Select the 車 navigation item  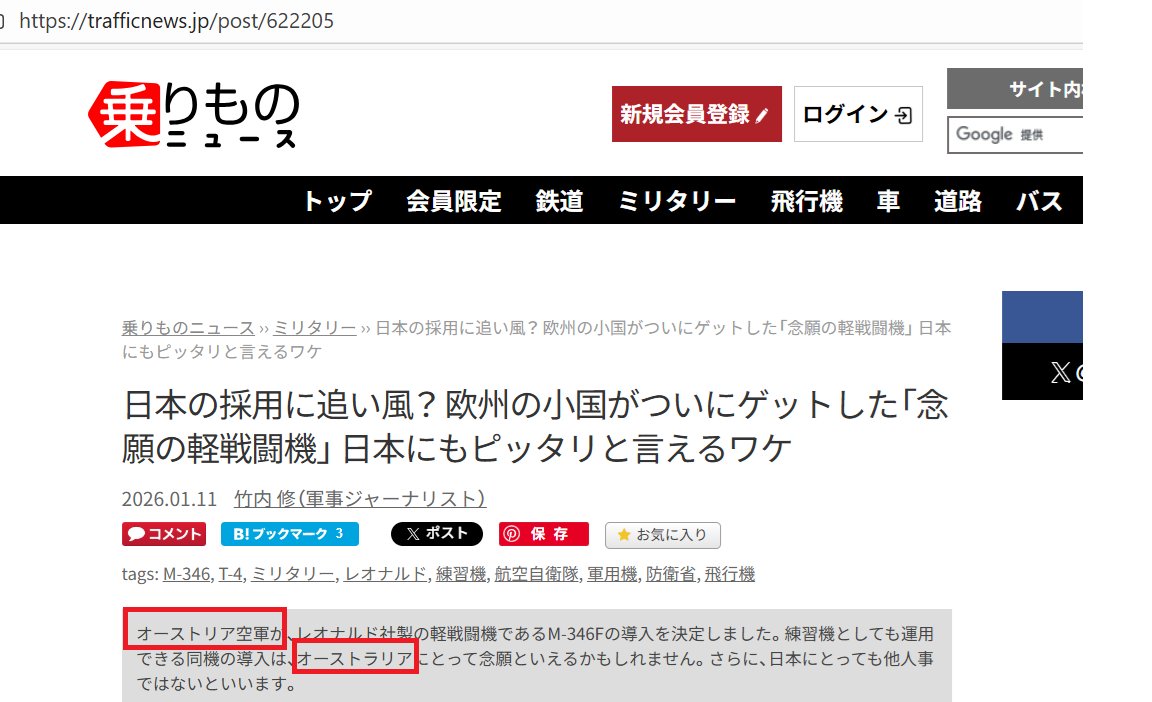coord(888,200)
